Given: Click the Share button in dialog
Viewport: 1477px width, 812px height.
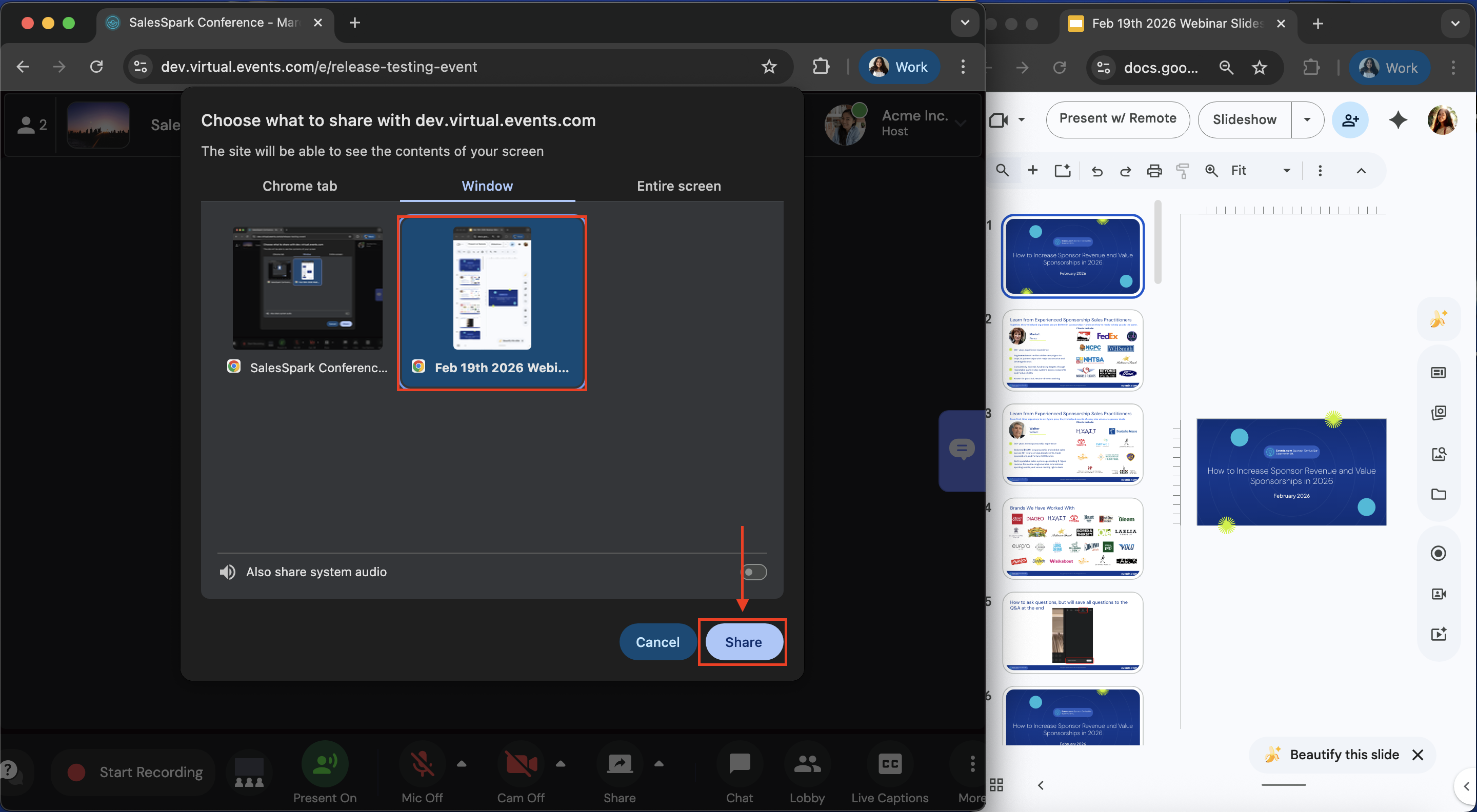Looking at the screenshot, I should pyautogui.click(x=743, y=642).
